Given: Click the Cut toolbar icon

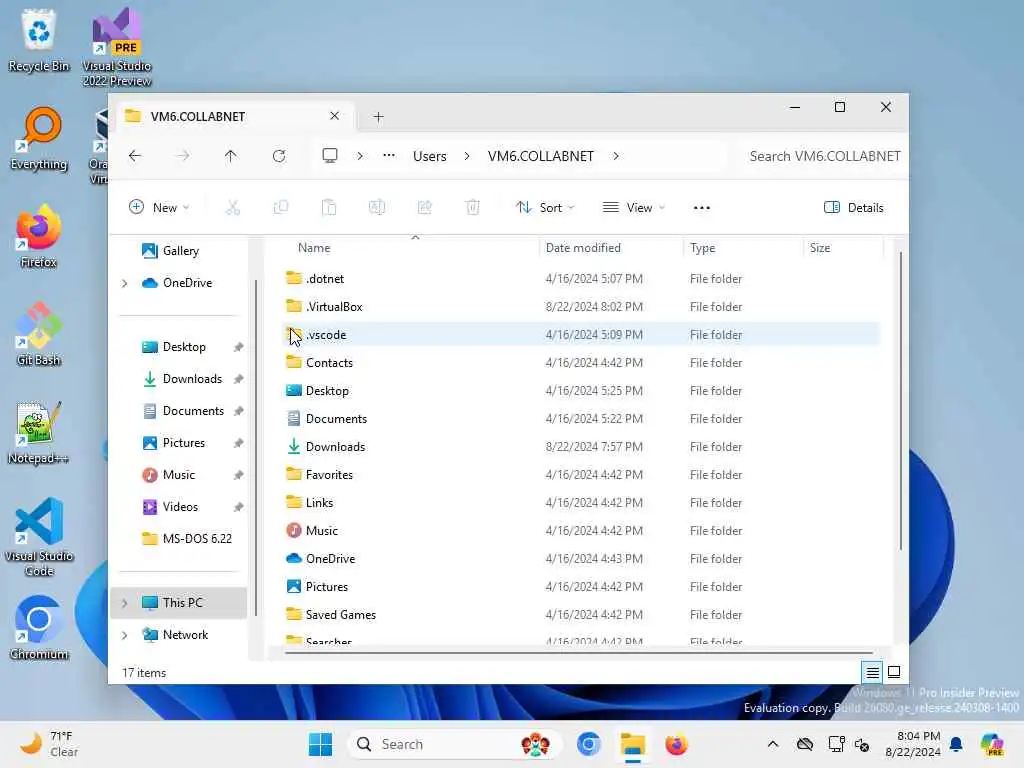Looking at the screenshot, I should (x=232, y=208).
